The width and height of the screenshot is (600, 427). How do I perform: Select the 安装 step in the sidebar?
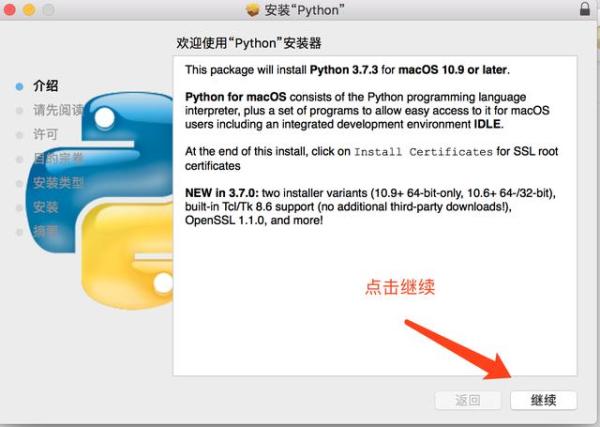[46, 207]
